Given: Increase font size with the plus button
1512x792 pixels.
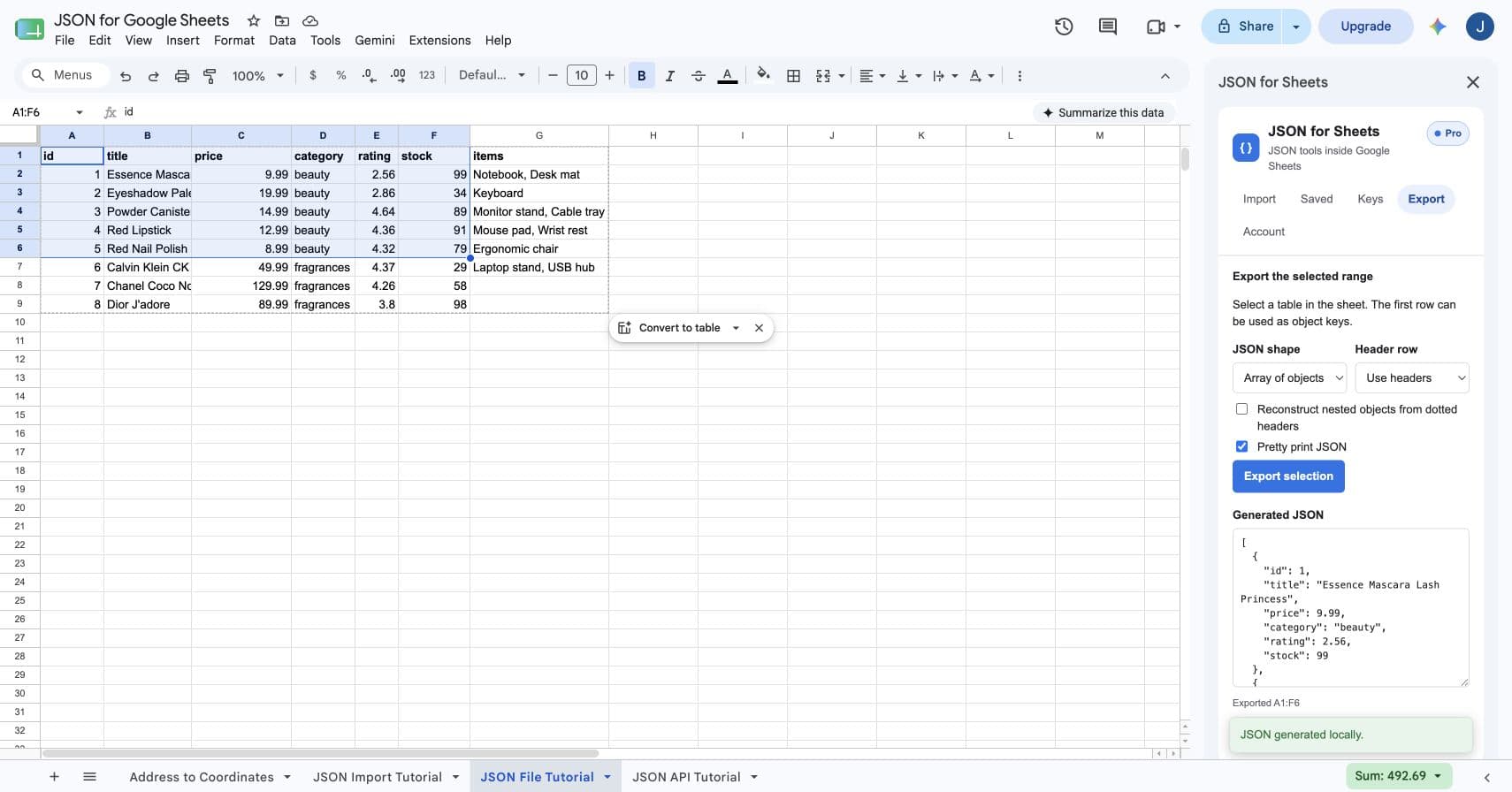Looking at the screenshot, I should pos(609,75).
